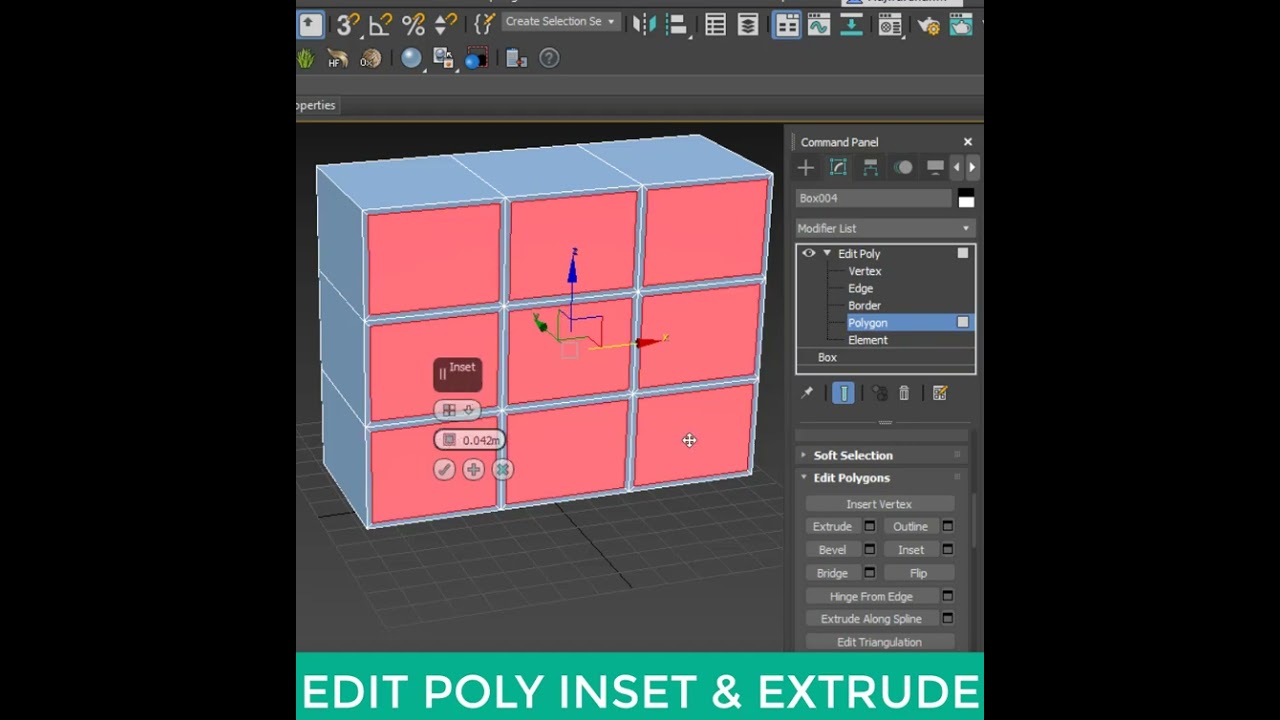Click the help question-mark icon
Viewport: 1280px width, 720px height.
click(549, 59)
